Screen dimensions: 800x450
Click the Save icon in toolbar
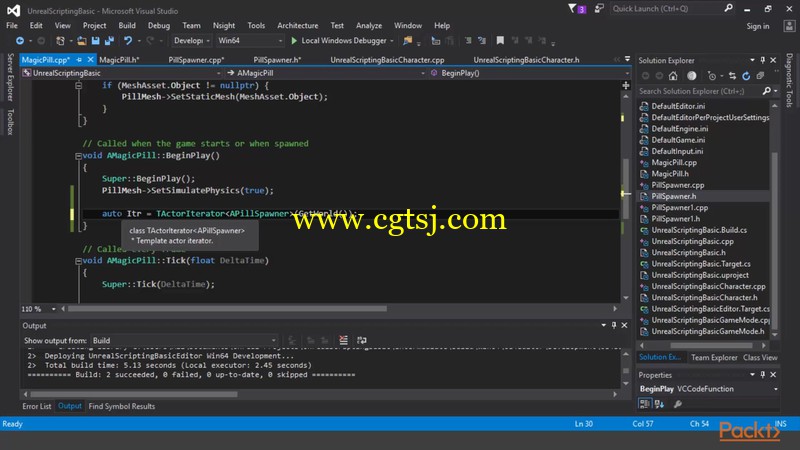tap(95, 40)
